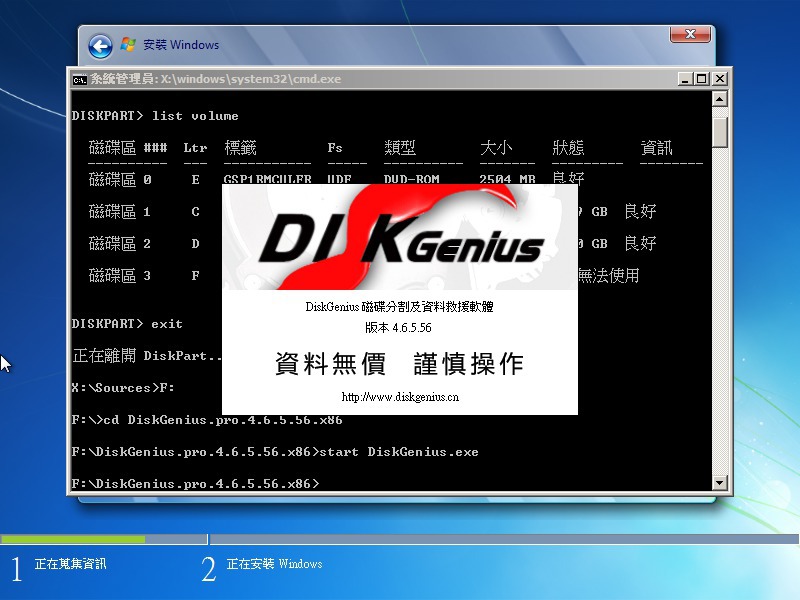Maximize the cmd.exe window
Image resolution: width=800 pixels, height=600 pixels.
702,79
